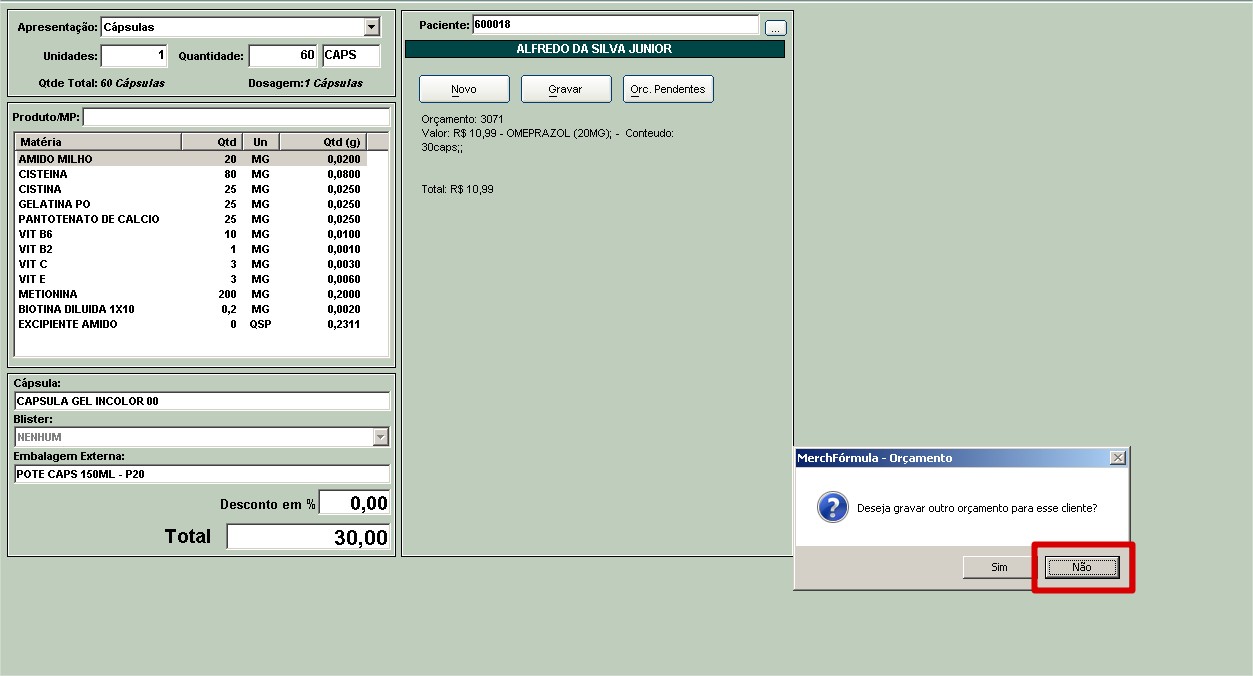Click Não in the Orçamento dialog
1253x676 pixels.
pos(1081,567)
